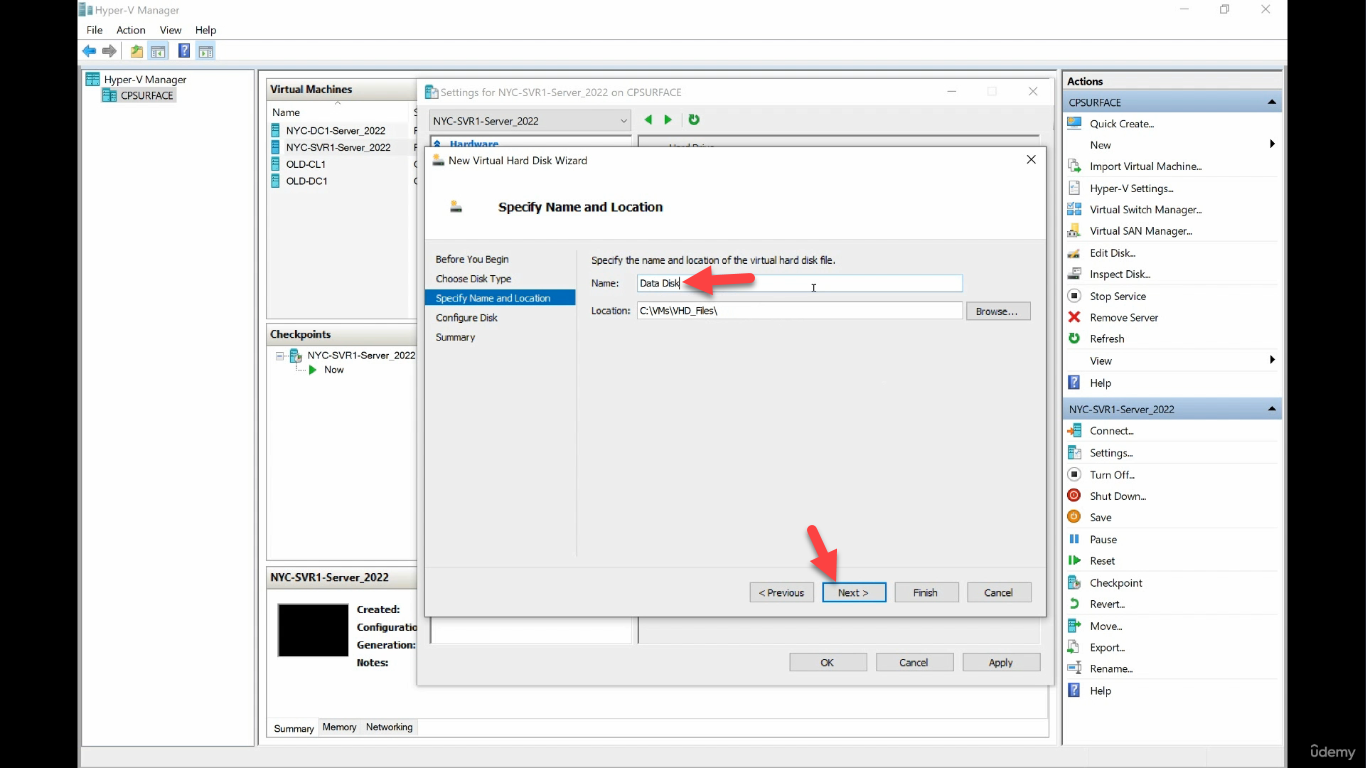Select NYC-DC1-Server_2022 virtual machine
This screenshot has height=768, width=1366.
coord(336,130)
